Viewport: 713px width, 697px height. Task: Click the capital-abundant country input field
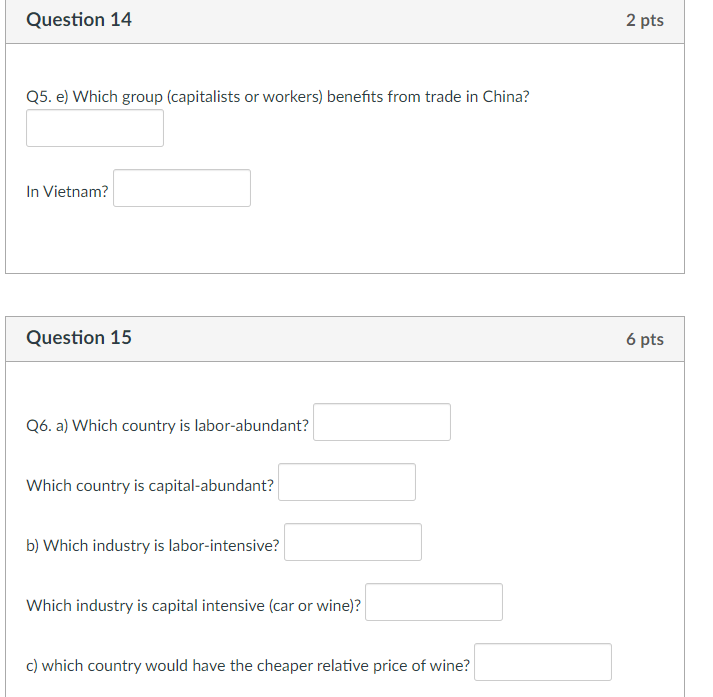tap(346, 482)
